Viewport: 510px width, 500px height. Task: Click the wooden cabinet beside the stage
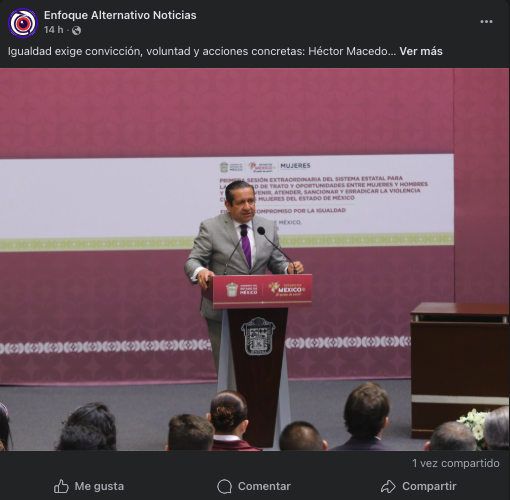460,367
